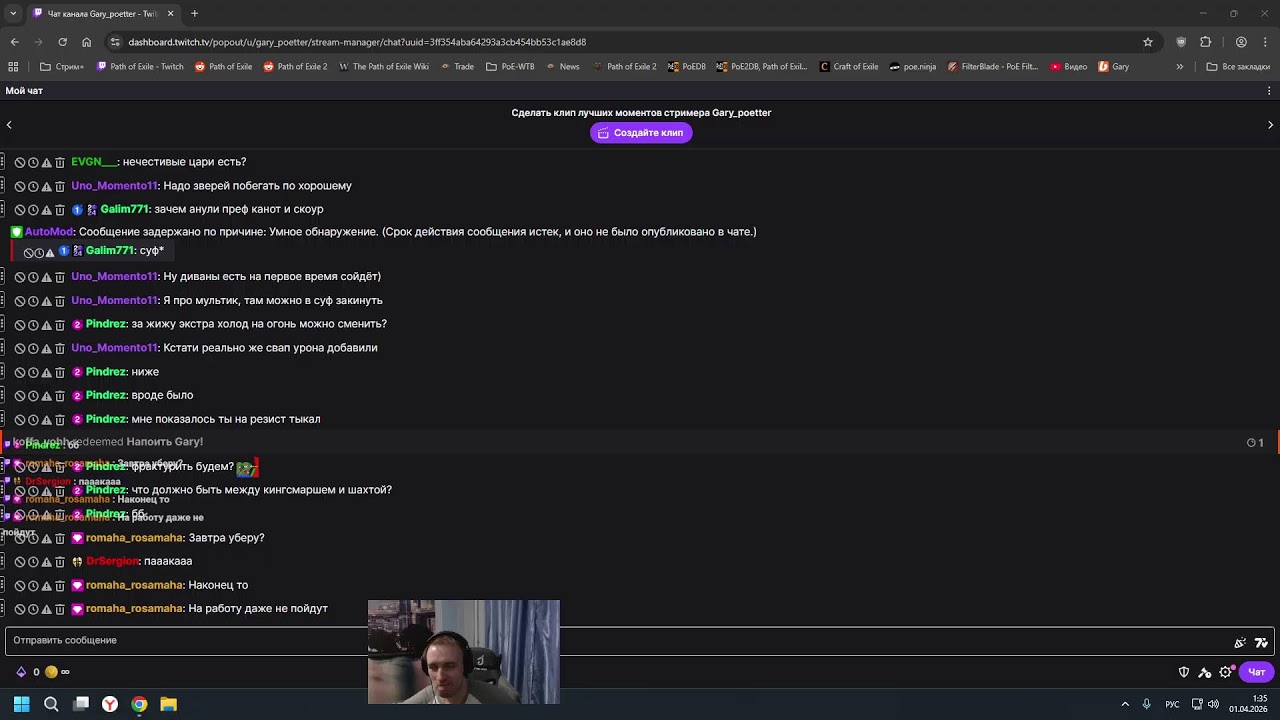The height and width of the screenshot is (720, 1280).
Task: Timeout author of 'Кстати реально же свап' message
Action: click(x=33, y=348)
